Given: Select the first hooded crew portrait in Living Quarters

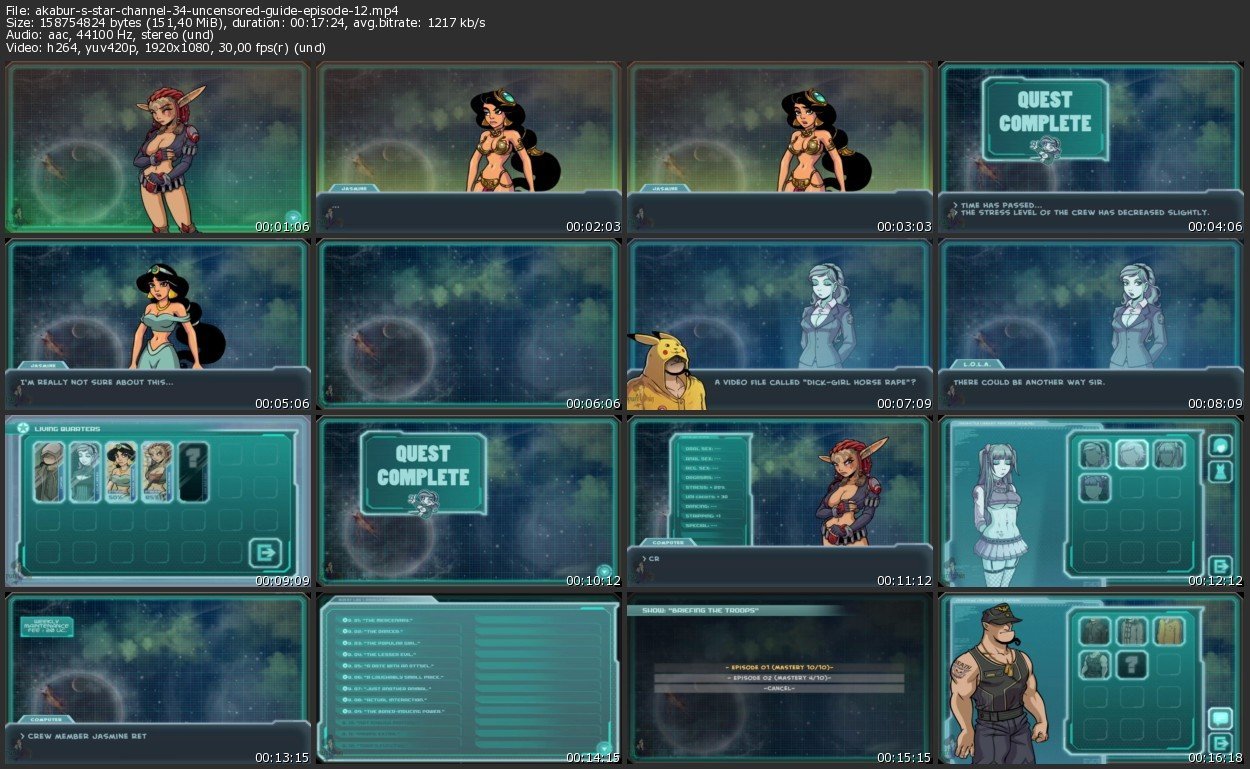Looking at the screenshot, I should point(48,471).
